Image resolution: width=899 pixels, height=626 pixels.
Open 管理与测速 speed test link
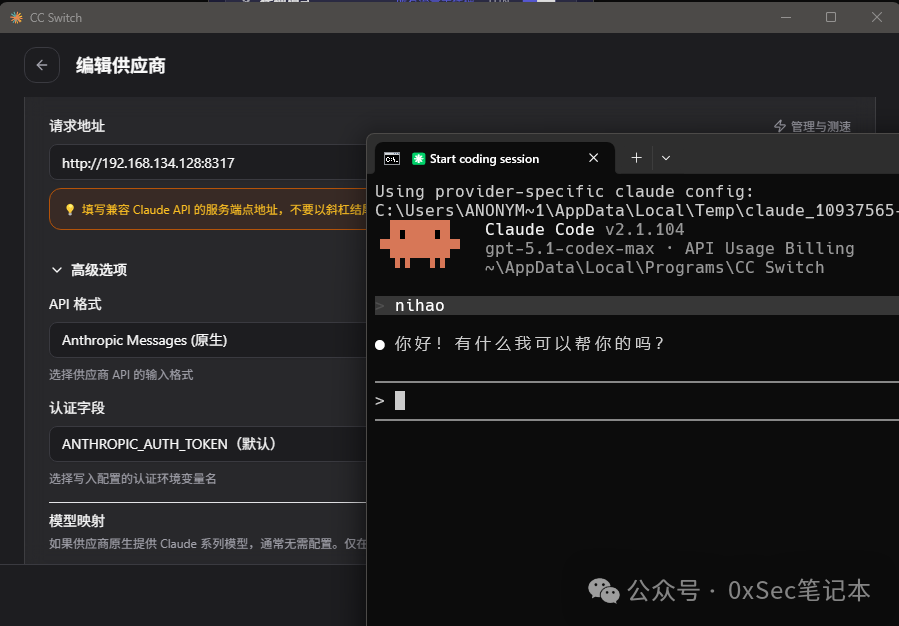coord(812,126)
